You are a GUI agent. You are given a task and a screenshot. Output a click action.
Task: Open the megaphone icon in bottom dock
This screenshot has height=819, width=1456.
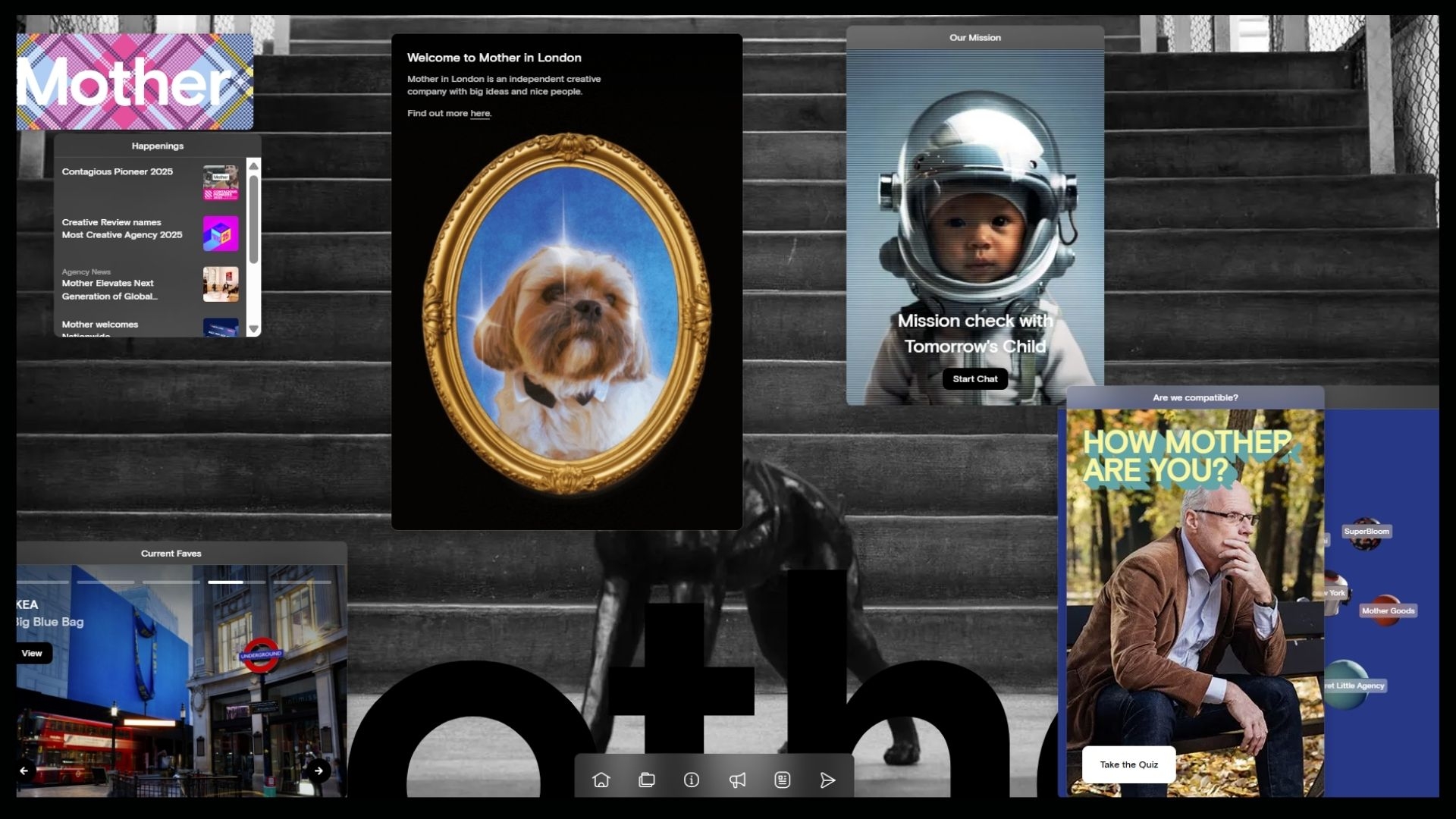pos(737,780)
